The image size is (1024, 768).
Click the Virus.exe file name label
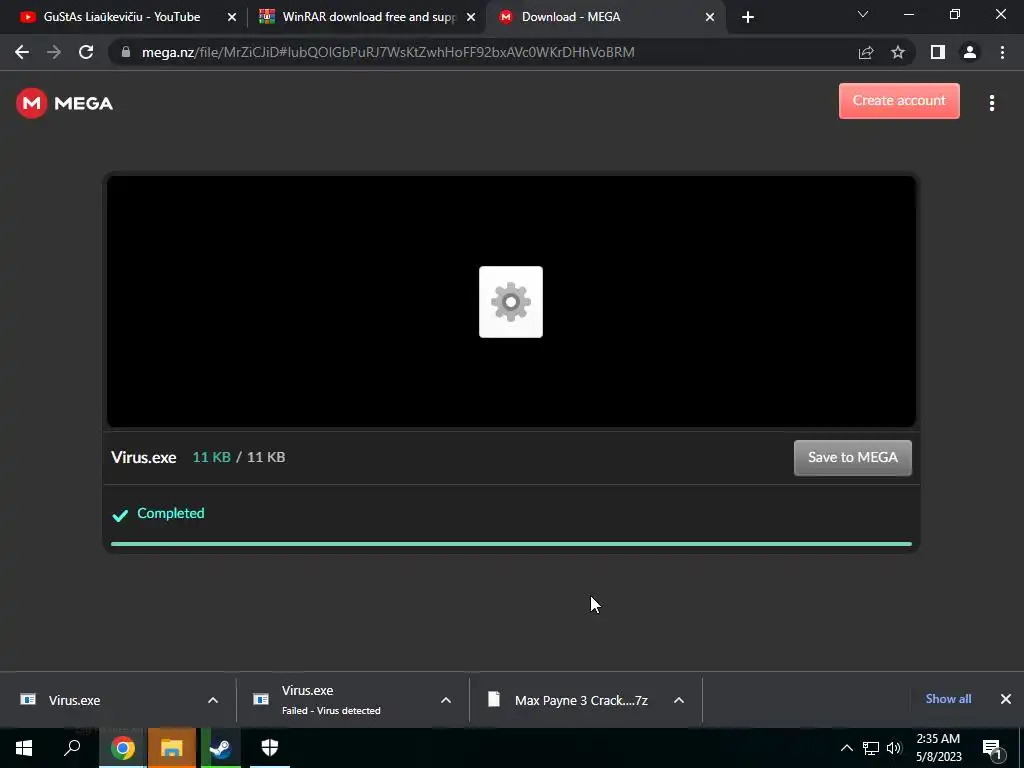[x=144, y=457]
